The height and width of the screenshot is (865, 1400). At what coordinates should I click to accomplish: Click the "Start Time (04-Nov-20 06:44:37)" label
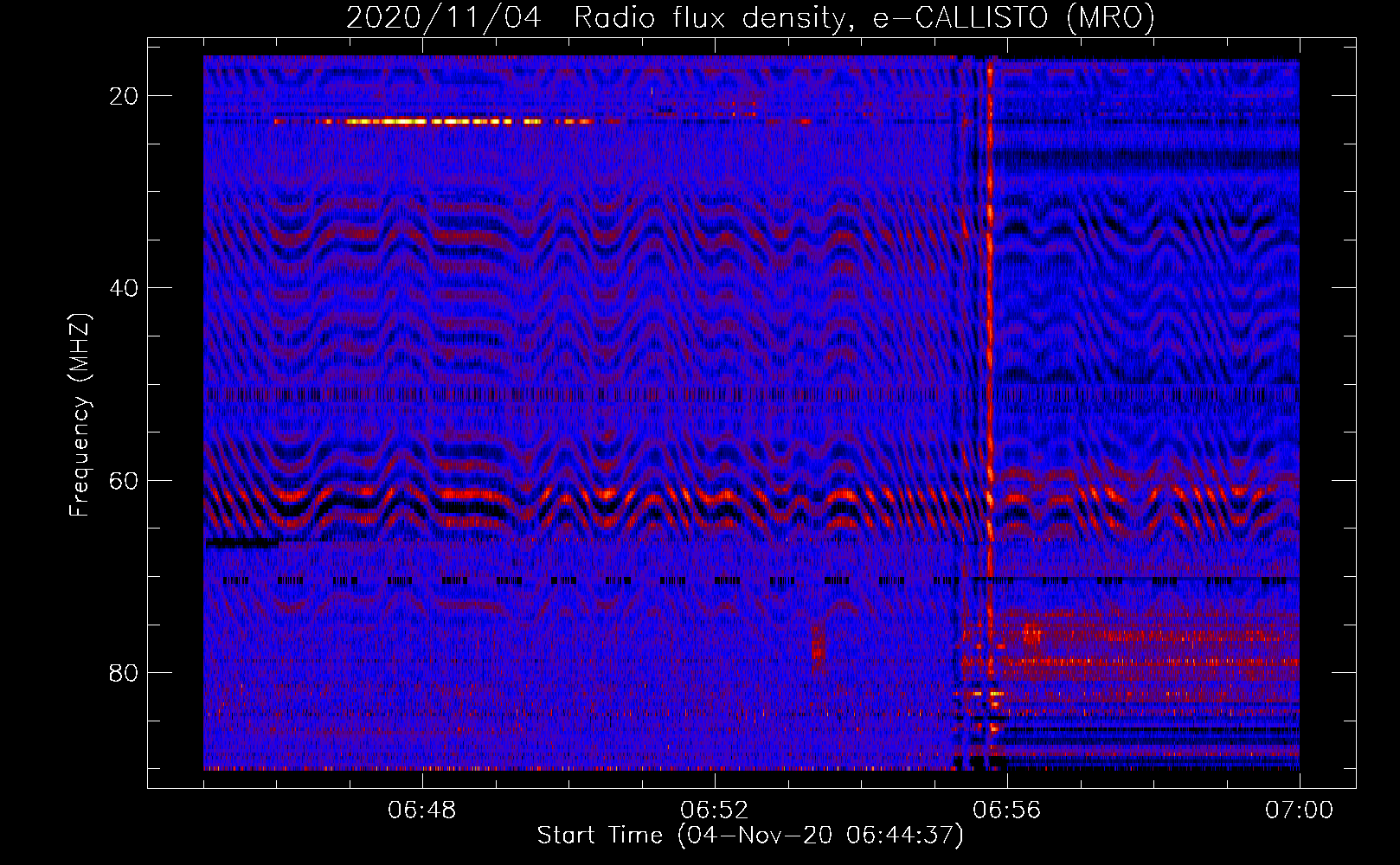coord(750,836)
